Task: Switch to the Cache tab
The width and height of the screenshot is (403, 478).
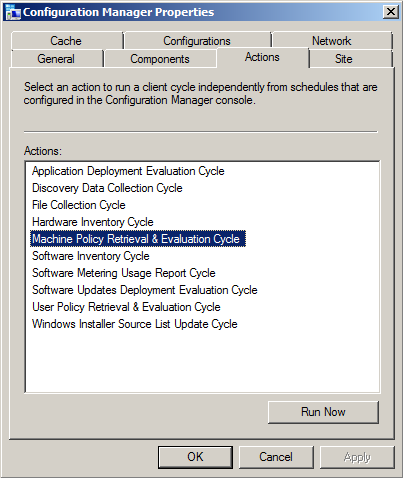Action: tap(66, 41)
